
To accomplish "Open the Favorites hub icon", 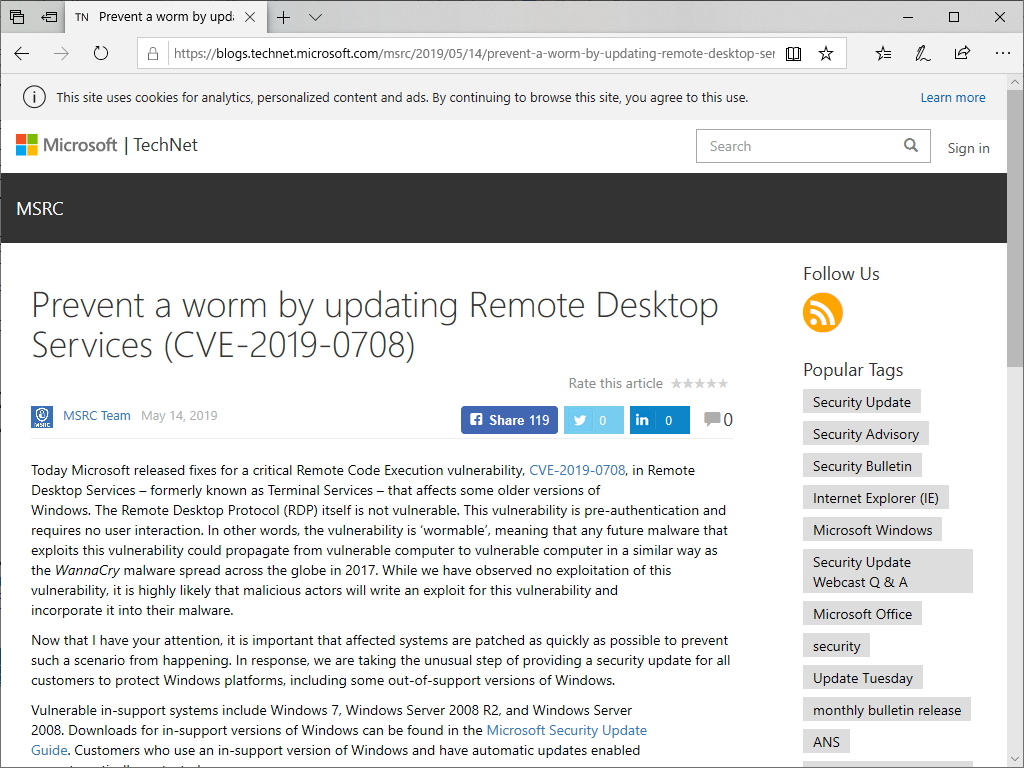I will [883, 54].
